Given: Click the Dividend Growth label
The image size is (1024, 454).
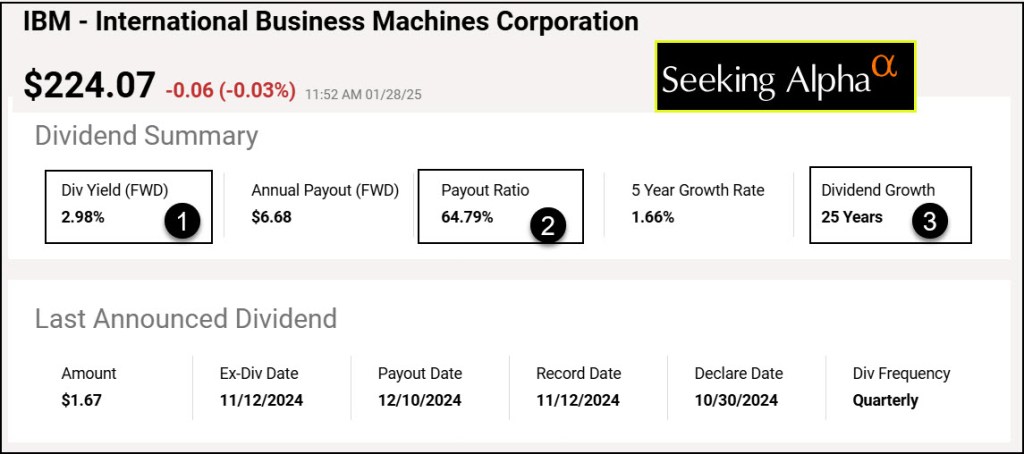Looking at the screenshot, I should (878, 190).
